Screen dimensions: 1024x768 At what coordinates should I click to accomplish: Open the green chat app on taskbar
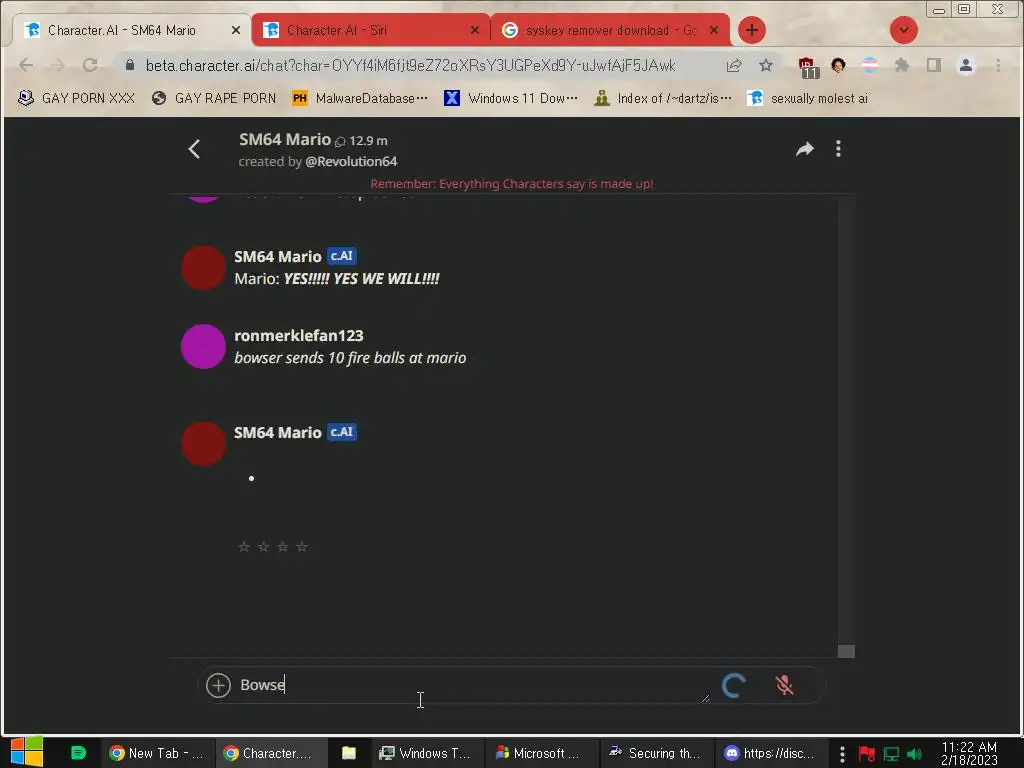coord(78,752)
